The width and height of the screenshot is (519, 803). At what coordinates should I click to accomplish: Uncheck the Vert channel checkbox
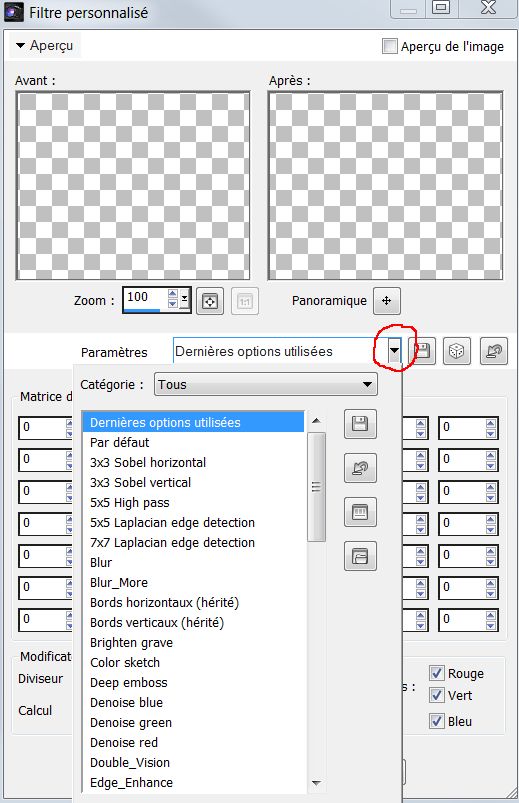pos(437,695)
